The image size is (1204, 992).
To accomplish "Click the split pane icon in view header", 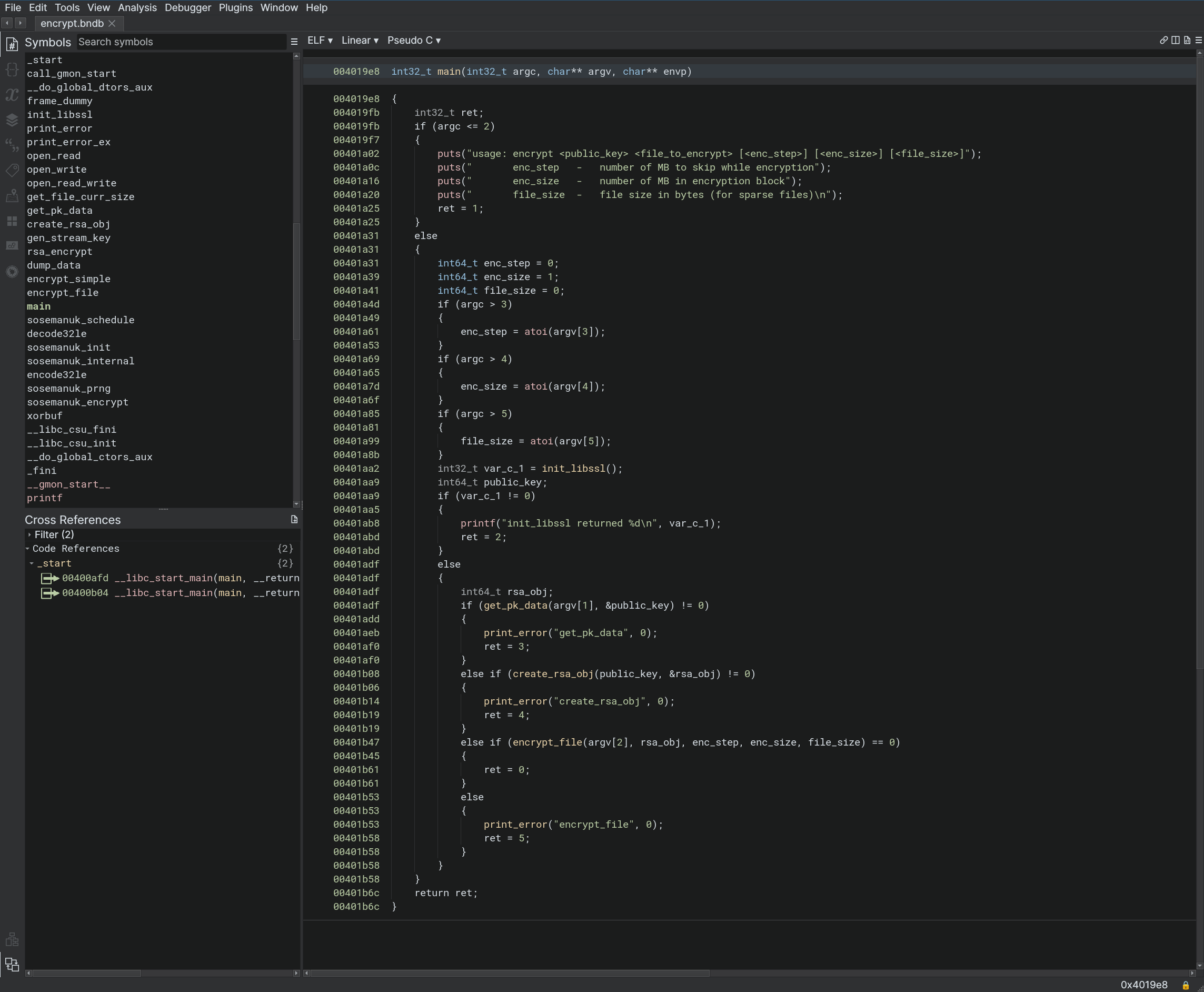I will tap(1175, 40).
